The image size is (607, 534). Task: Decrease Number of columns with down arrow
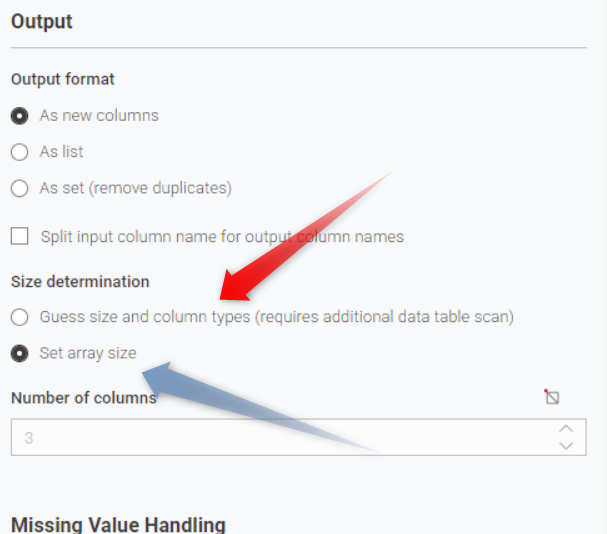click(x=566, y=445)
